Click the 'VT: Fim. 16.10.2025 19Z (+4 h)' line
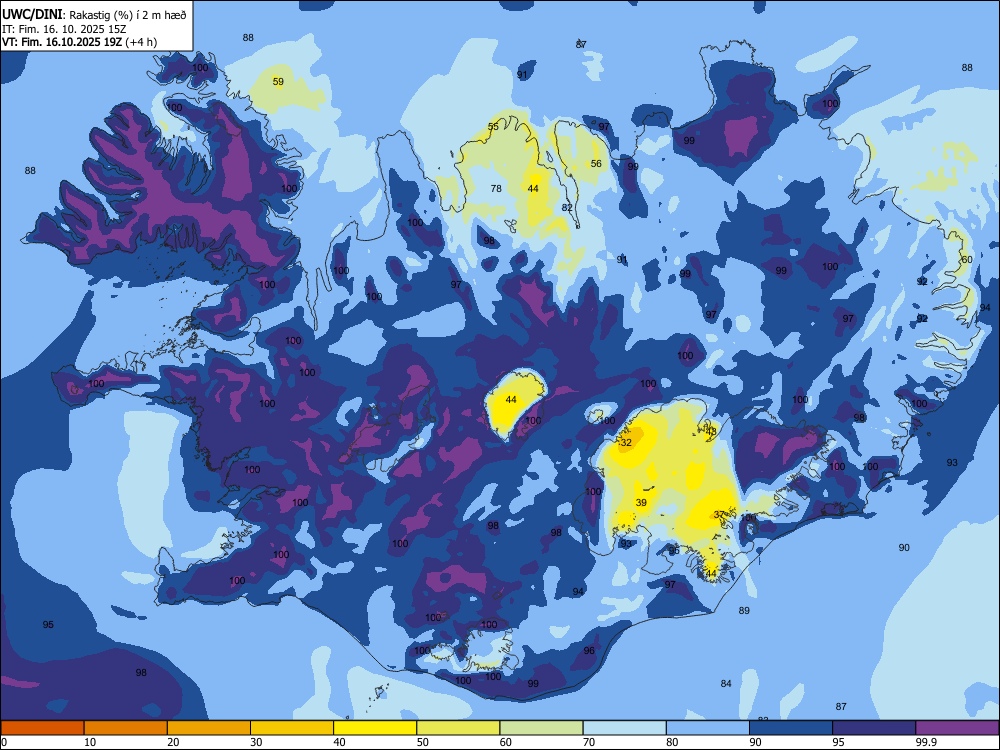The image size is (1000, 750). click(79, 42)
